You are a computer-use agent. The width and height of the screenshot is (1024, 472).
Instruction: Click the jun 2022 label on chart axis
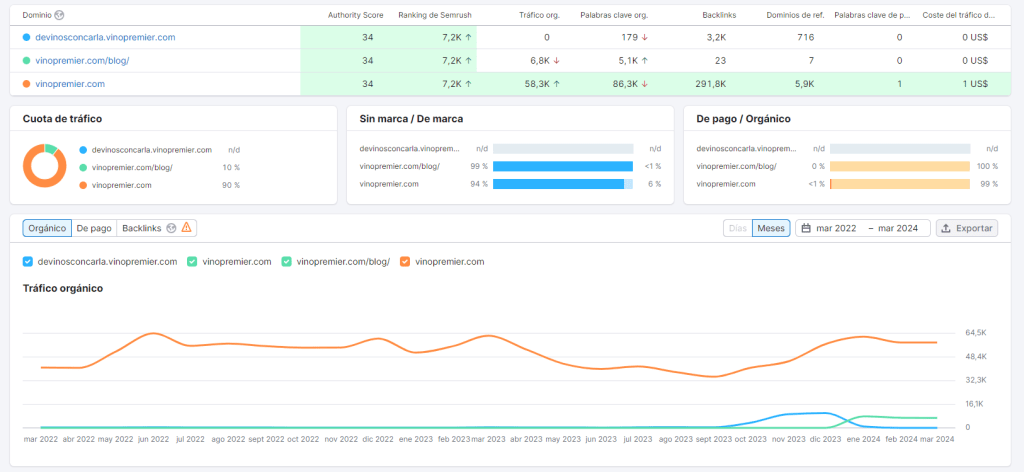[x=153, y=439]
